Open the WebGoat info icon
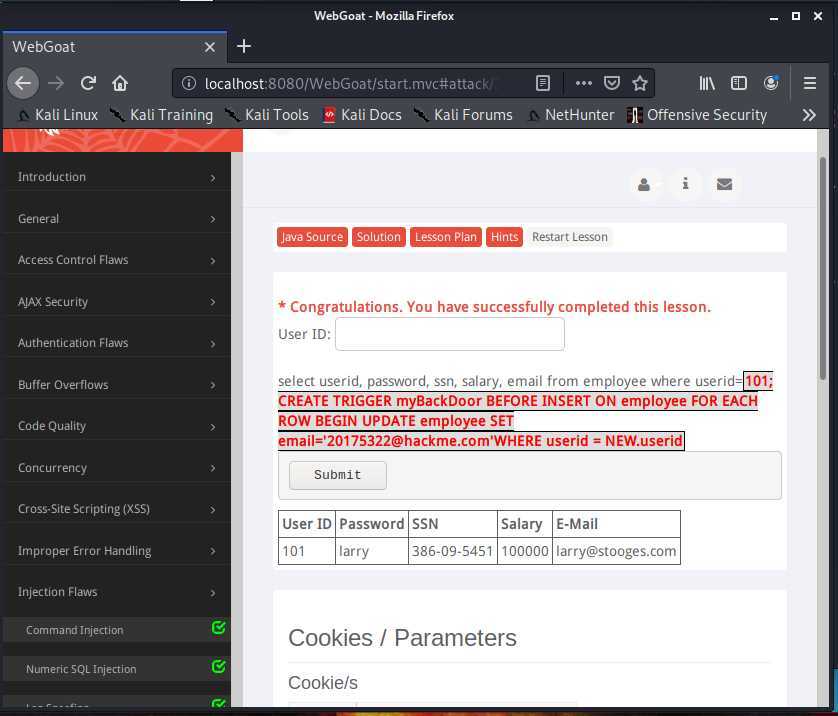Image resolution: width=838 pixels, height=716 pixels. [685, 184]
